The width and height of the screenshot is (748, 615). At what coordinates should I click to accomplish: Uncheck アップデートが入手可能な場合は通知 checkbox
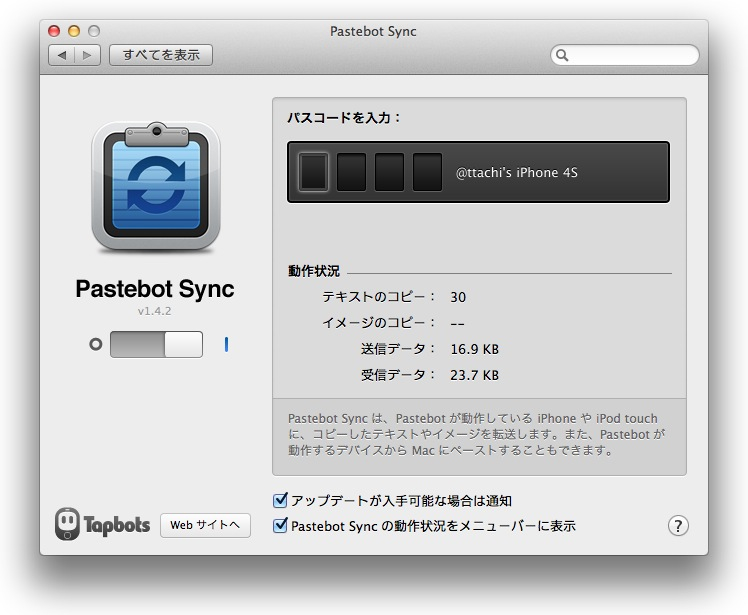281,500
